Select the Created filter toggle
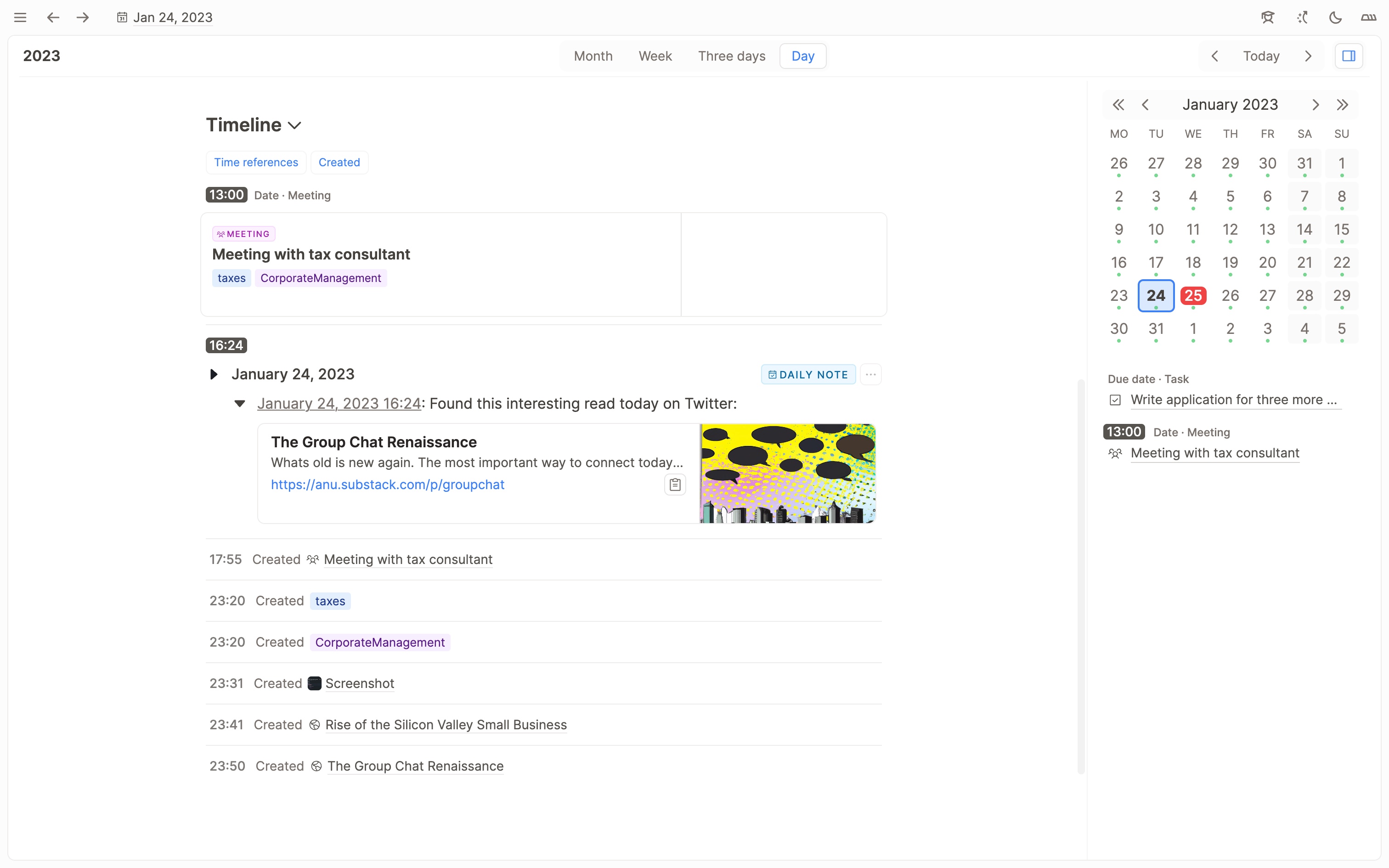 point(339,162)
